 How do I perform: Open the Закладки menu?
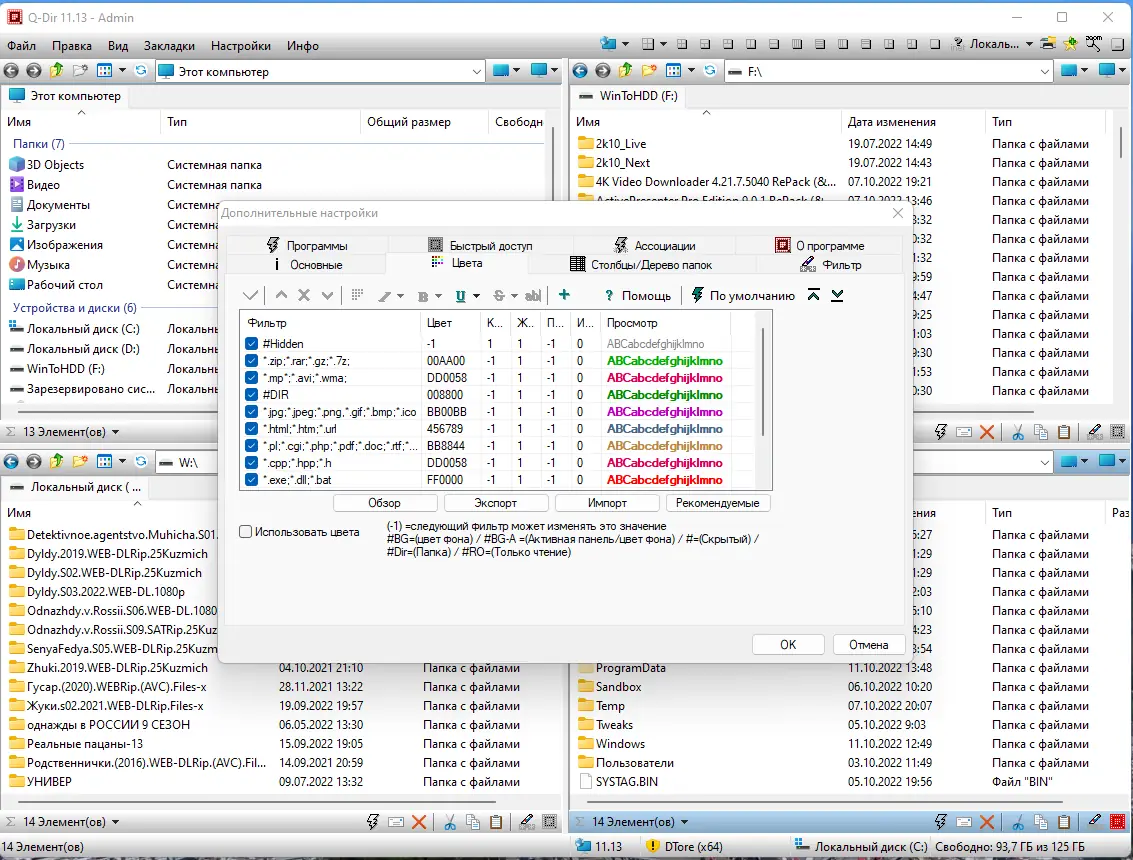(x=170, y=46)
